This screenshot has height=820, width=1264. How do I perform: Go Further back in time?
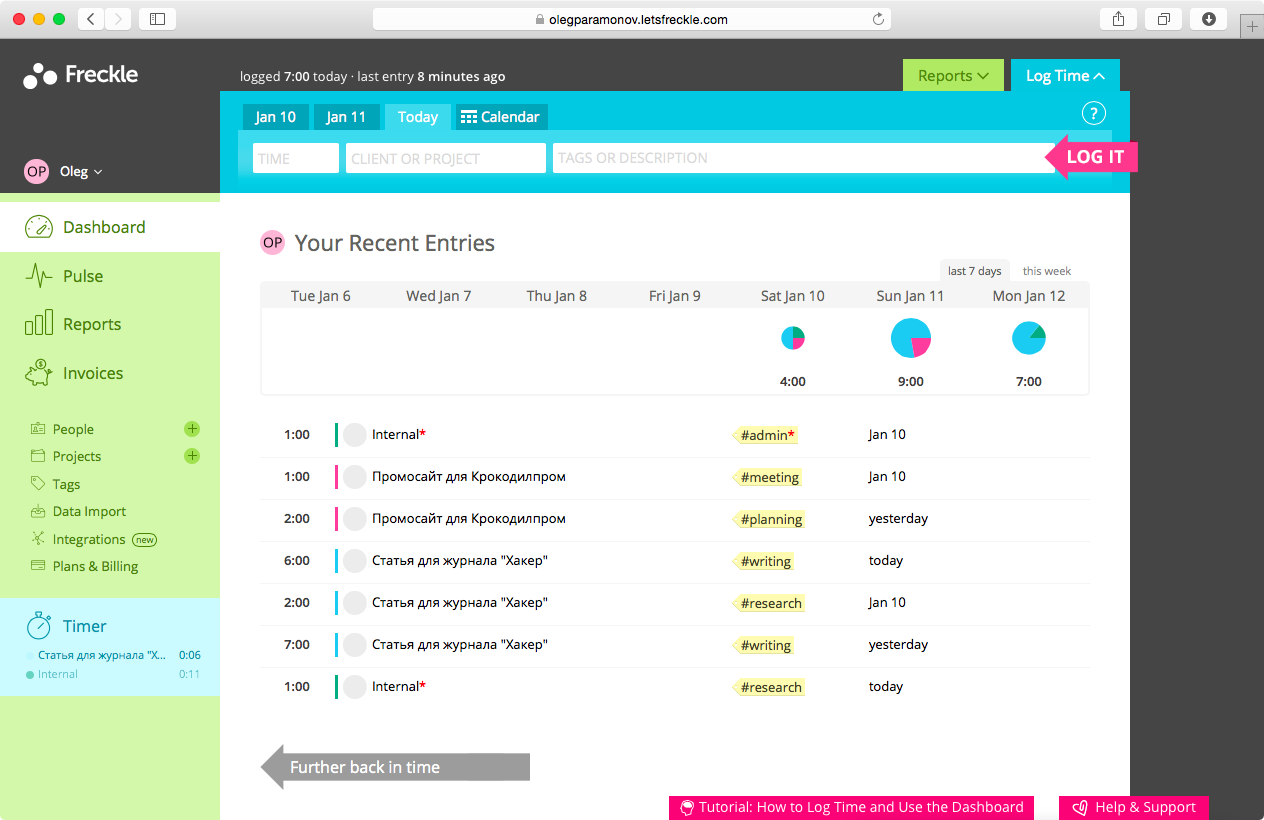tap(395, 767)
